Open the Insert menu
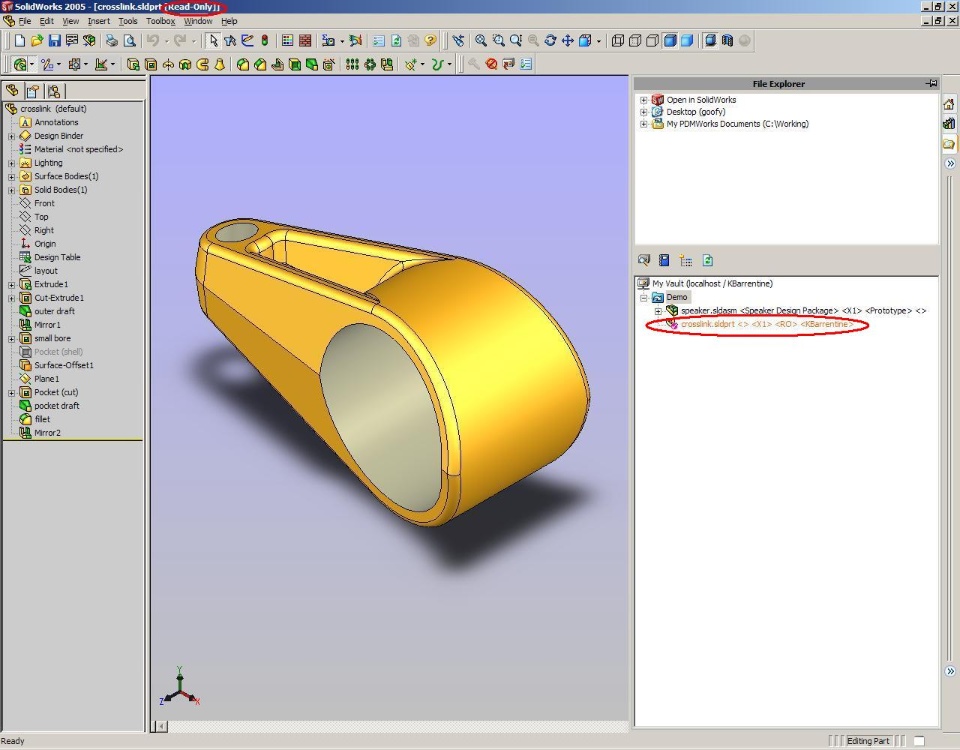 point(99,21)
